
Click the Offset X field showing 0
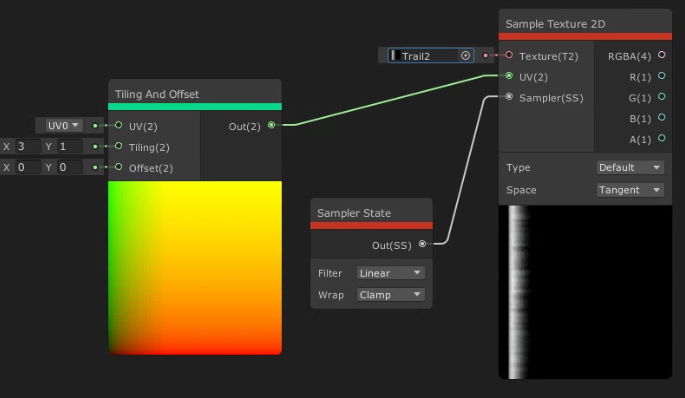(28, 167)
